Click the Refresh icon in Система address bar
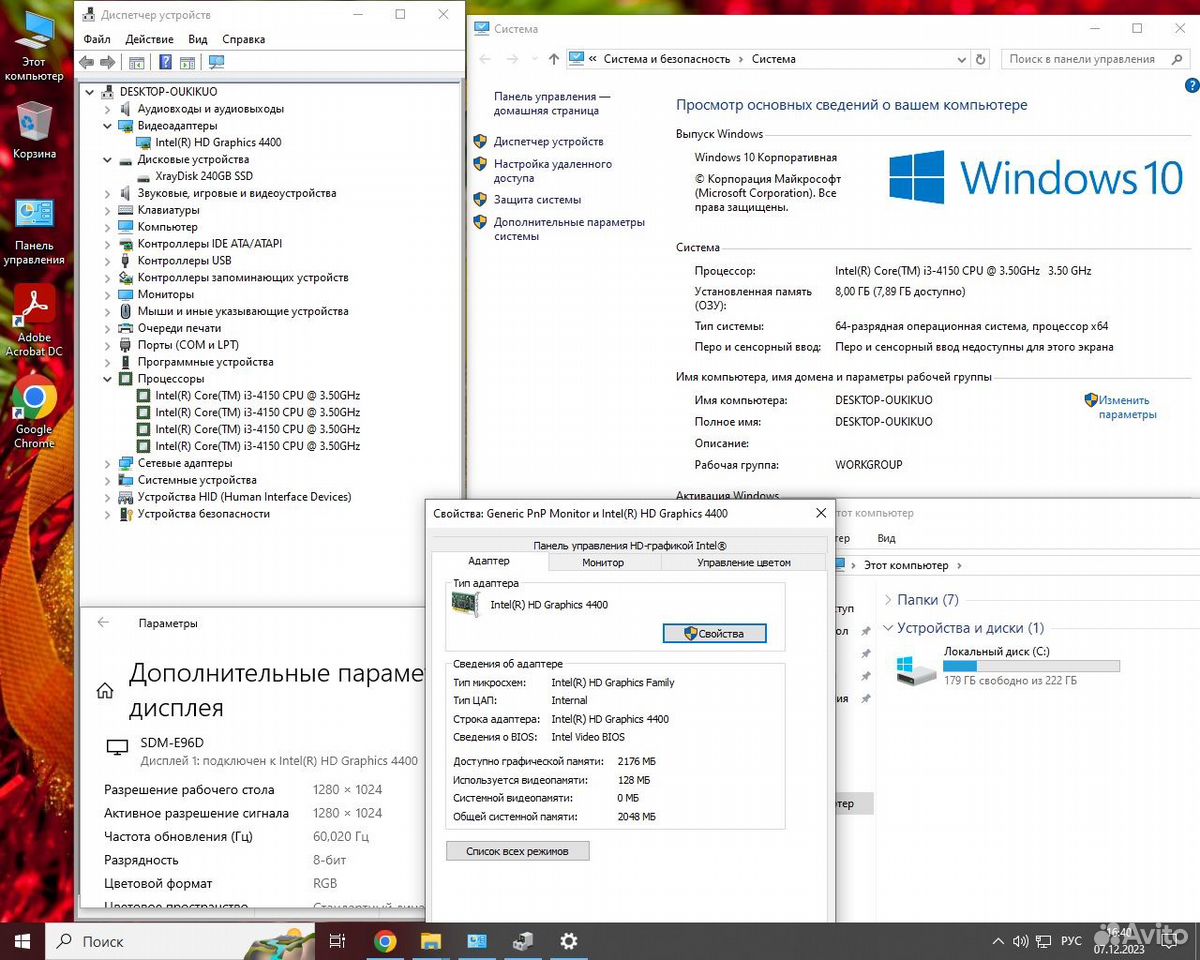The width and height of the screenshot is (1200, 960). [981, 59]
